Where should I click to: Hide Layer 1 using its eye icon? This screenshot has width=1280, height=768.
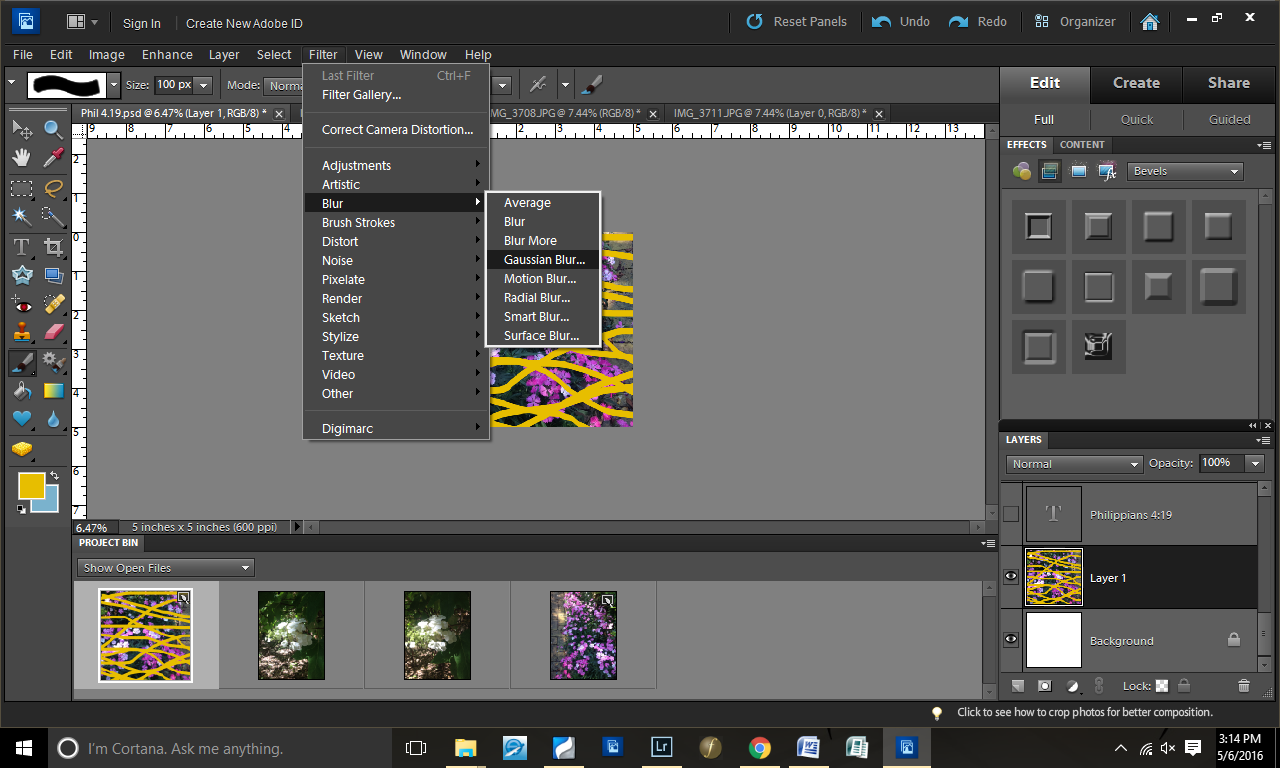1011,577
